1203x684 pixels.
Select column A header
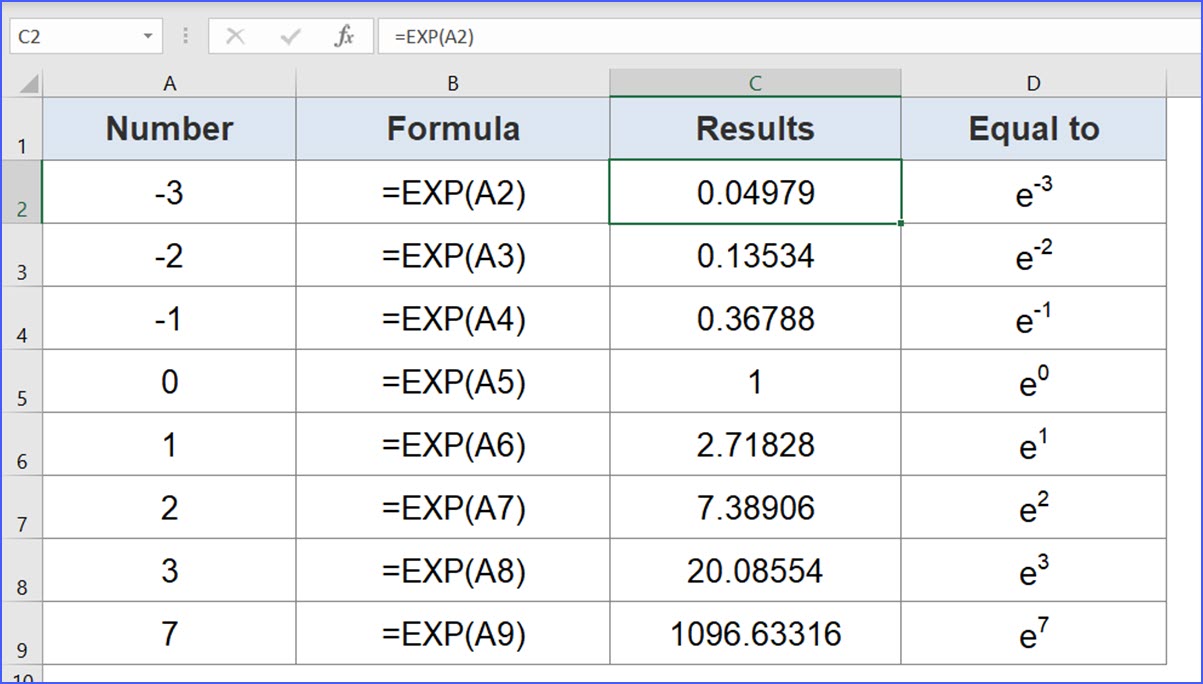[x=170, y=84]
